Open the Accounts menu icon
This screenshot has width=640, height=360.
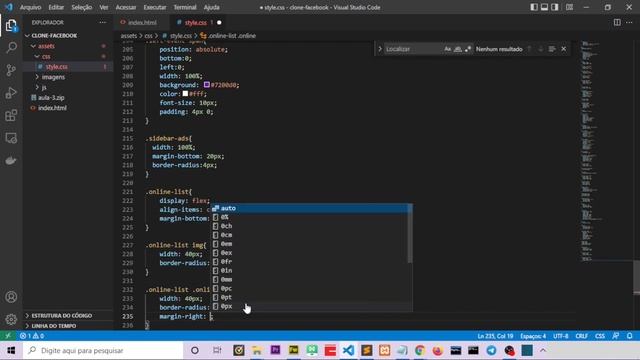pyautogui.click(x=11, y=297)
